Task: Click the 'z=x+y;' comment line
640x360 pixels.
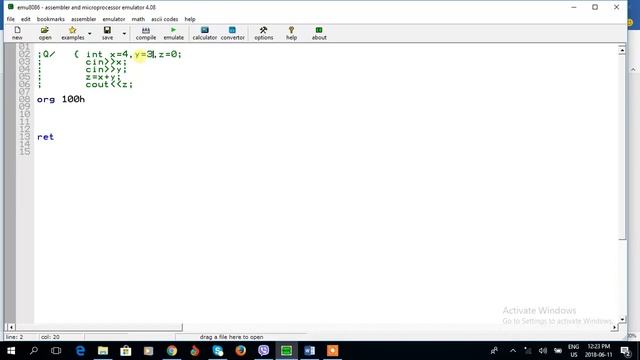Action: tap(103, 77)
